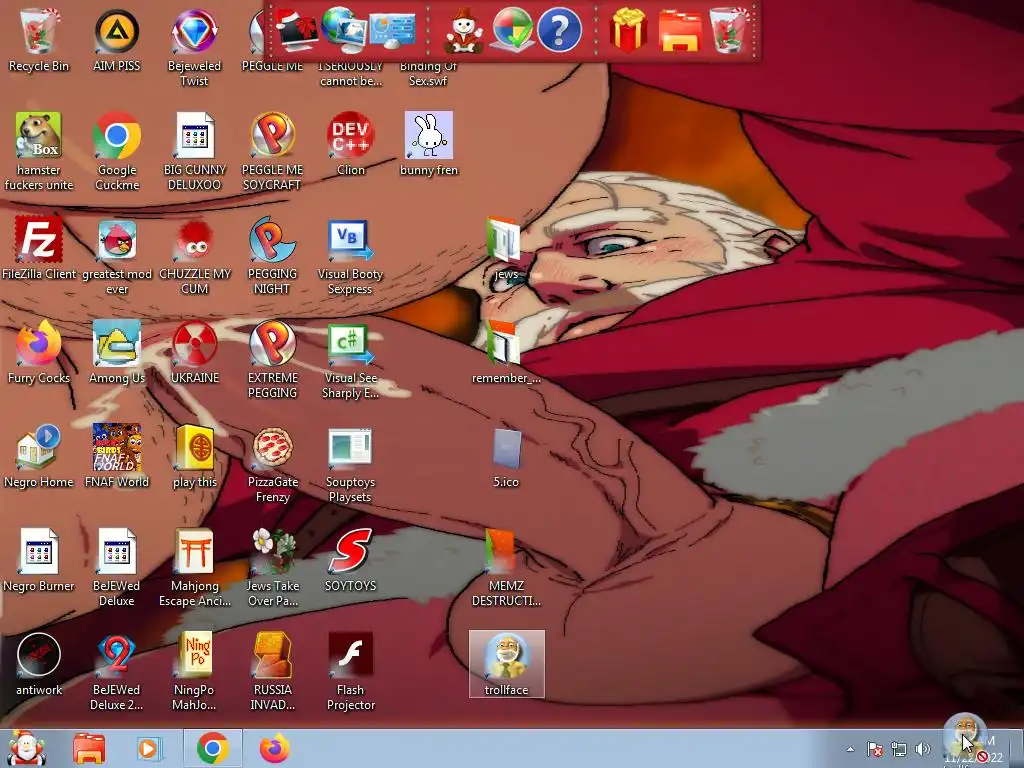This screenshot has width=1024, height=768.
Task: Click the gift box icon in top dock
Action: click(628, 30)
